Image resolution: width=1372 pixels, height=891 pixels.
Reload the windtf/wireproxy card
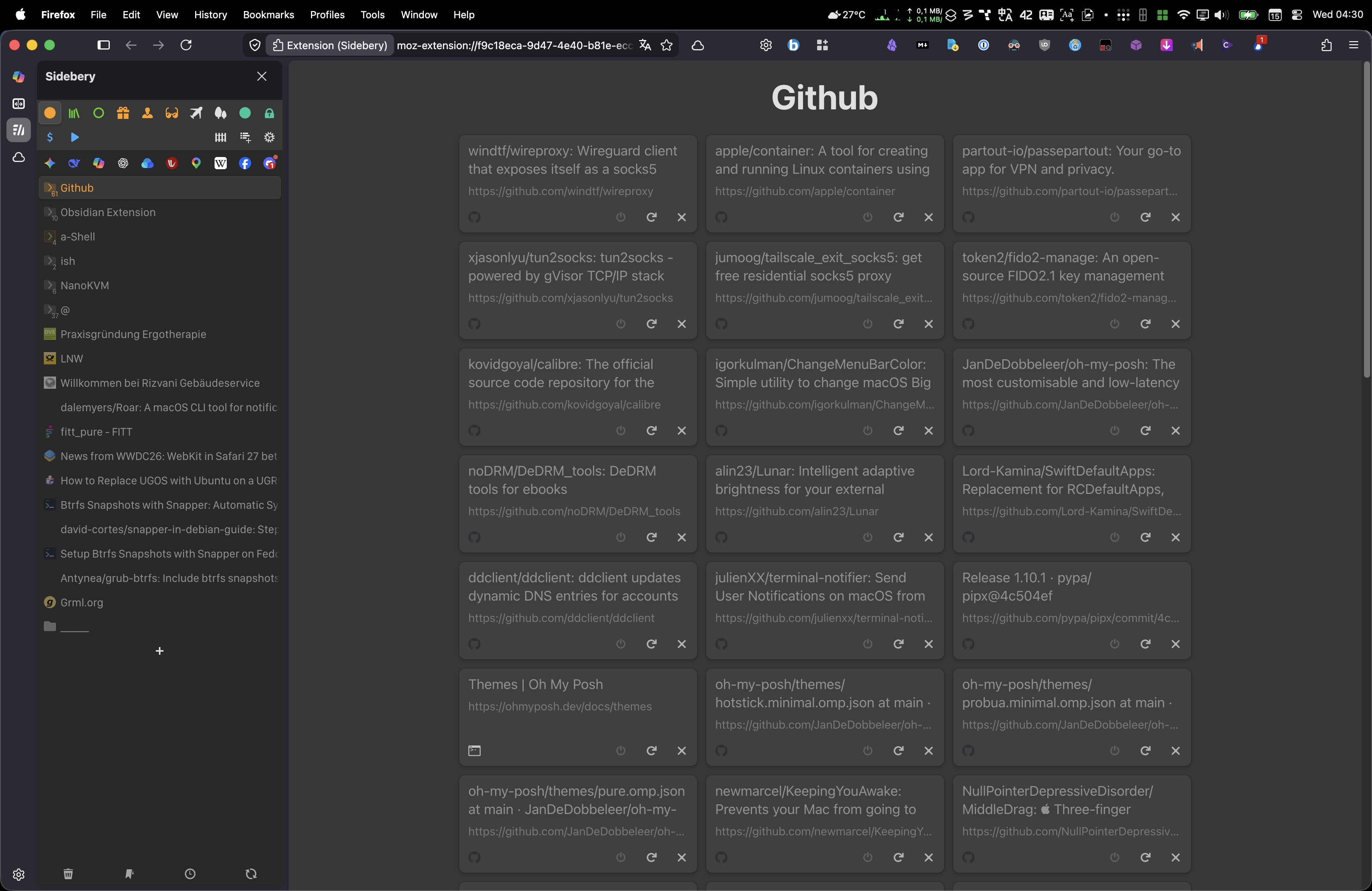(651, 217)
